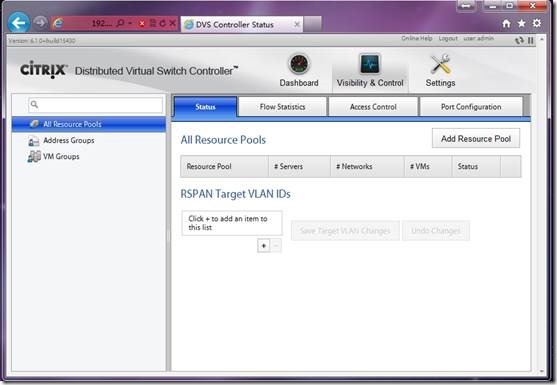Sort by # VMs column header
The width and height of the screenshot is (557, 385).
(428, 166)
